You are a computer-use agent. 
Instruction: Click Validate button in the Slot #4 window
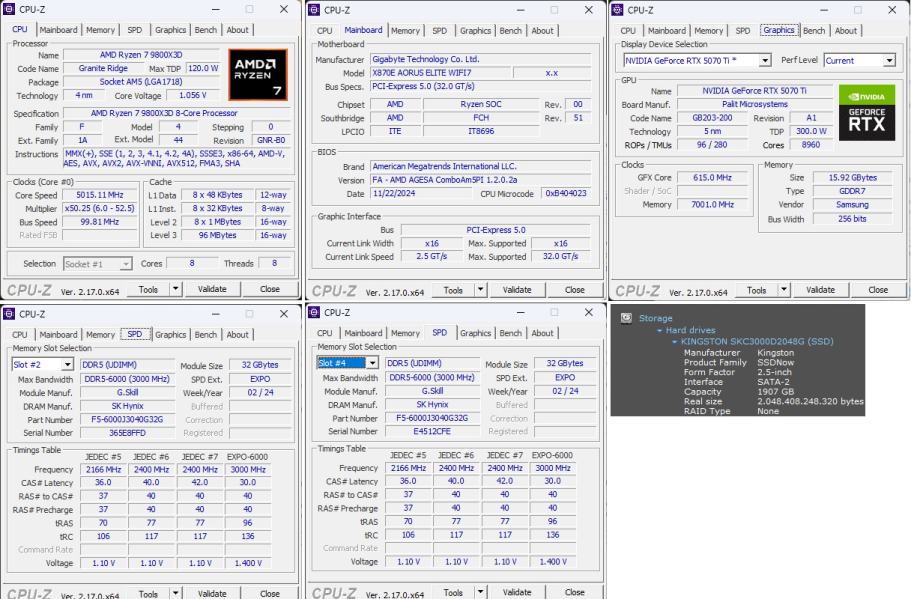tap(517, 592)
